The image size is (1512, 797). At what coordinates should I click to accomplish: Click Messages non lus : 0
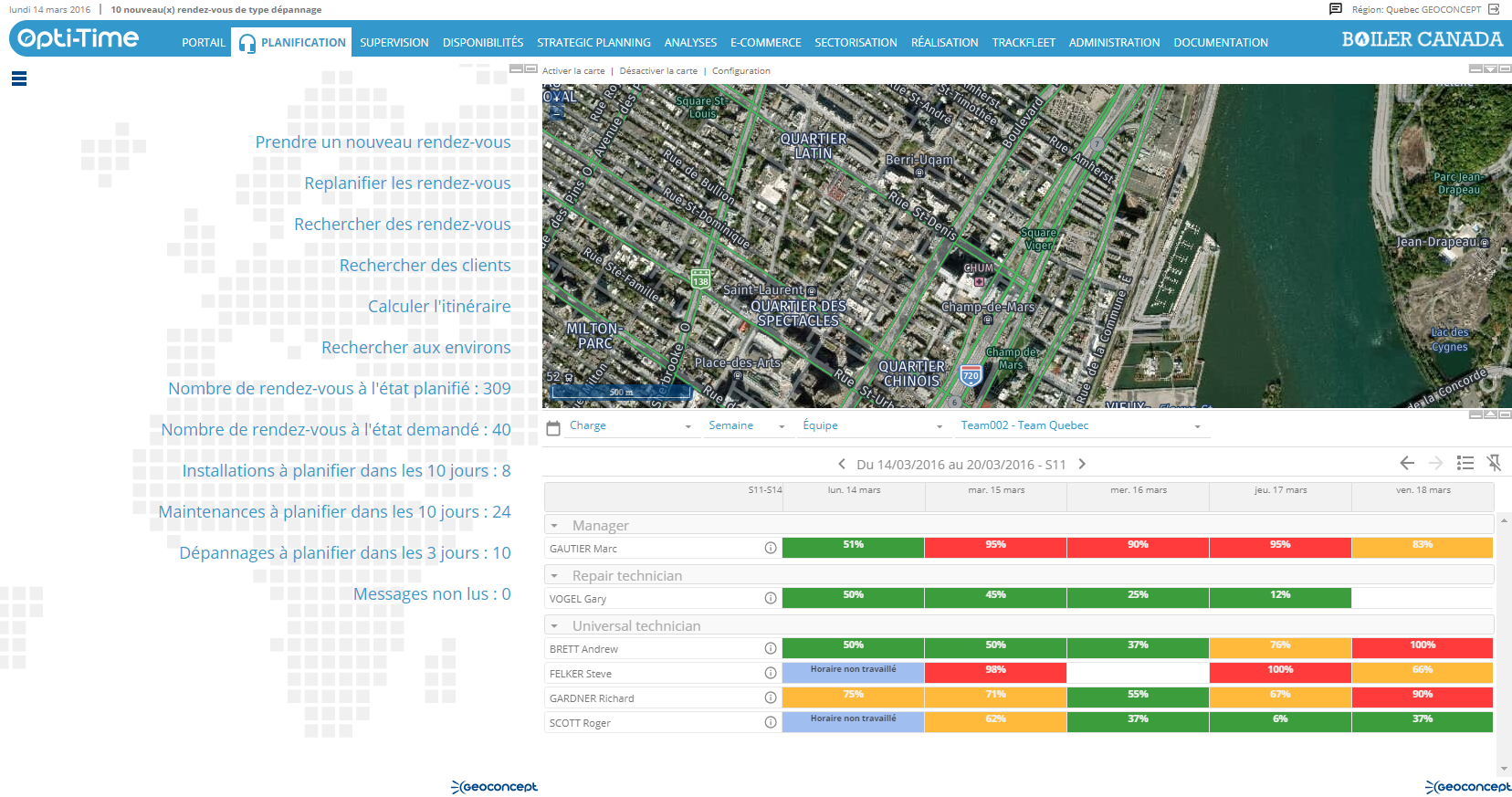pos(432,594)
